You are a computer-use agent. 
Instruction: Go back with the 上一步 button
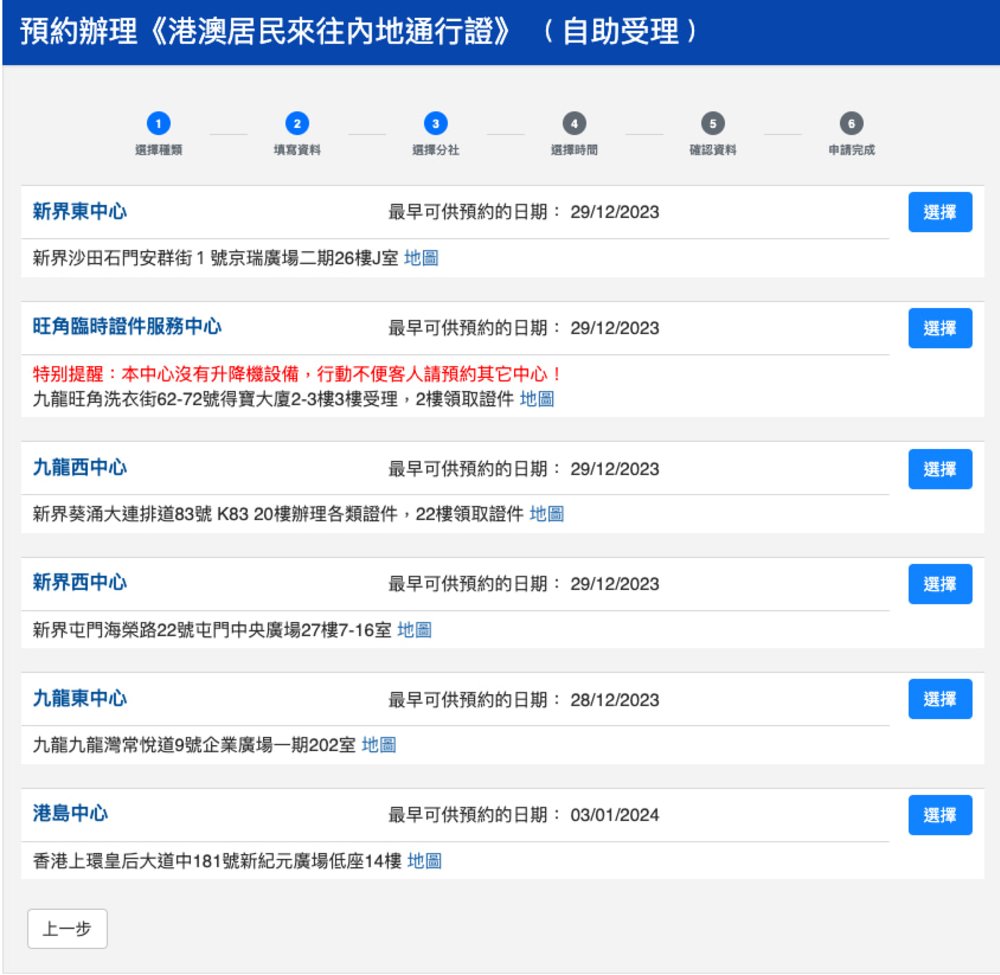[x=67, y=929]
